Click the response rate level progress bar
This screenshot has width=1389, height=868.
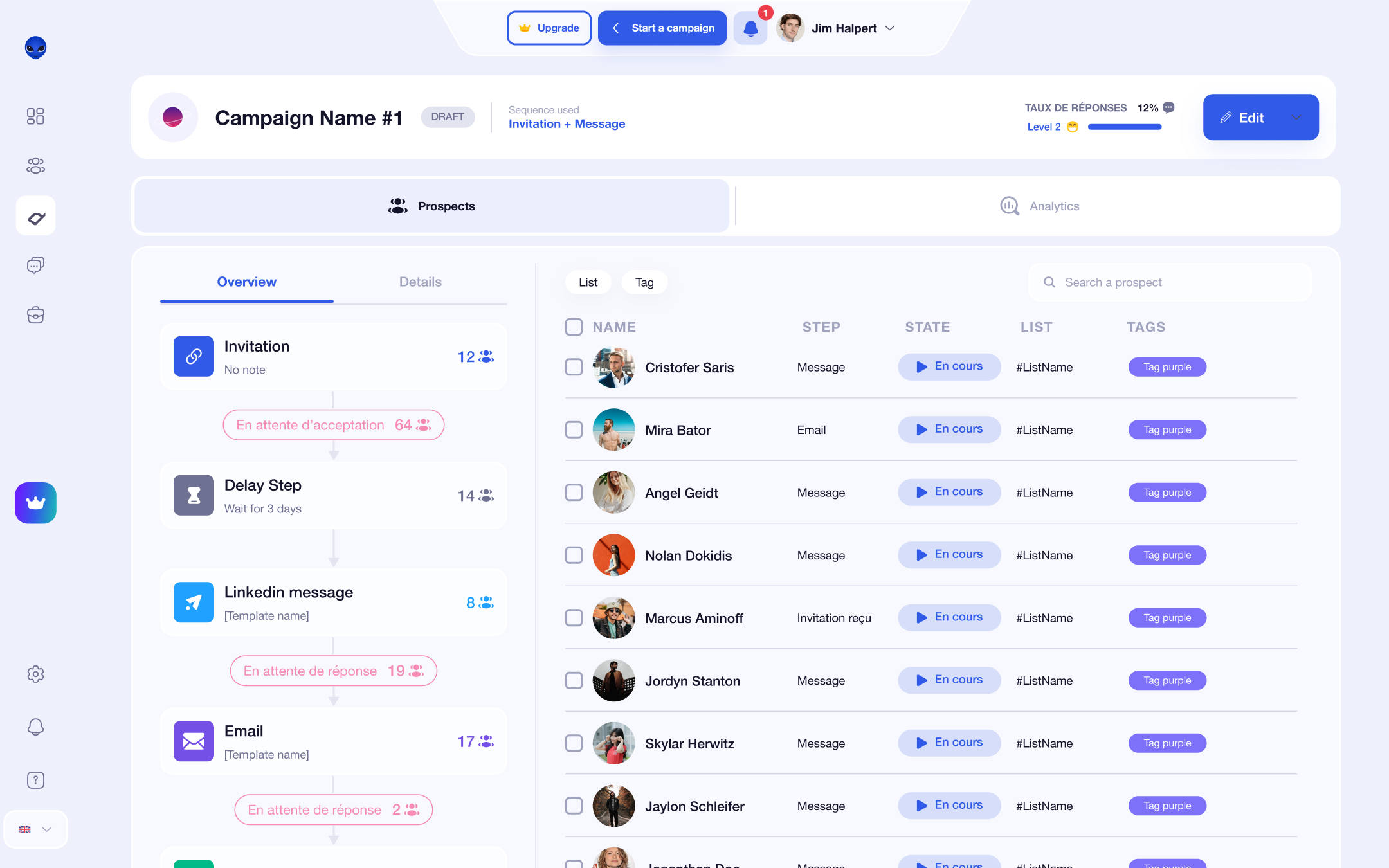(1124, 127)
